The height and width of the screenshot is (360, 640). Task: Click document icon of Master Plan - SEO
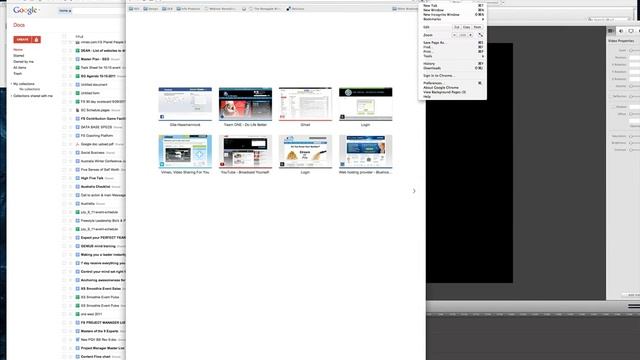tap(77, 59)
